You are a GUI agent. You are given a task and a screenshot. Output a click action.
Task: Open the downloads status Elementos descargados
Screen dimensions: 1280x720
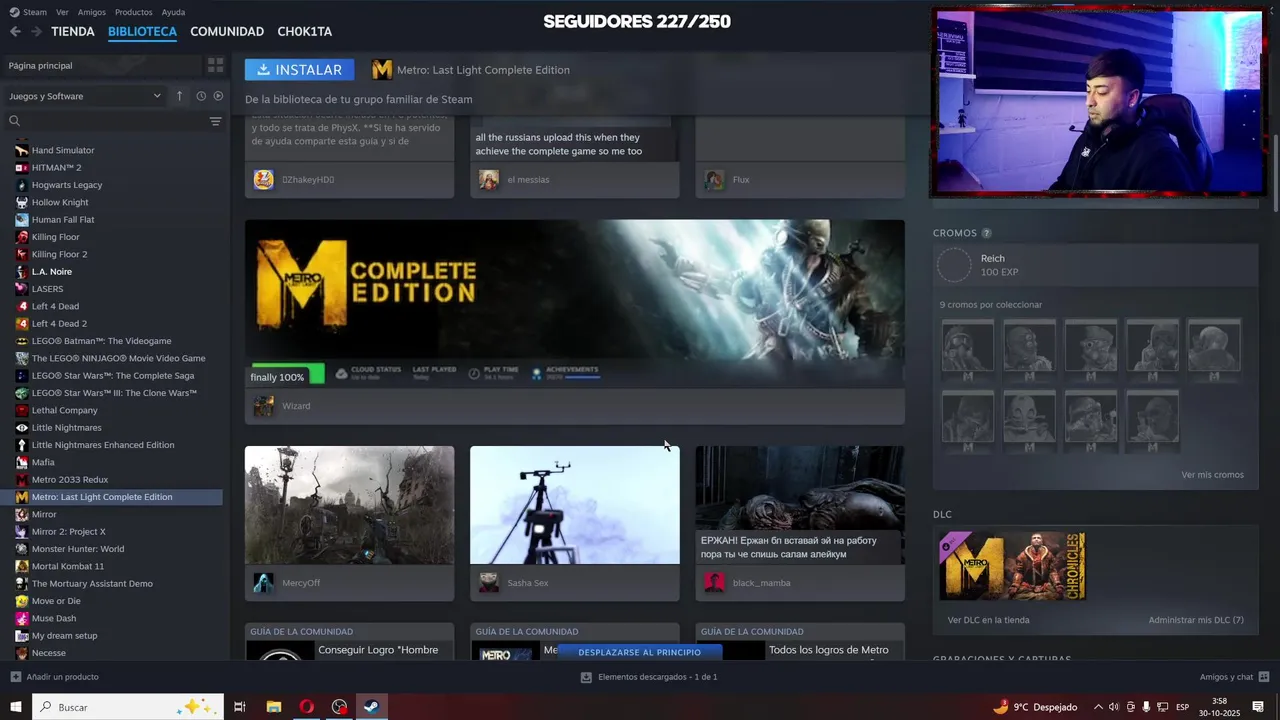point(649,677)
